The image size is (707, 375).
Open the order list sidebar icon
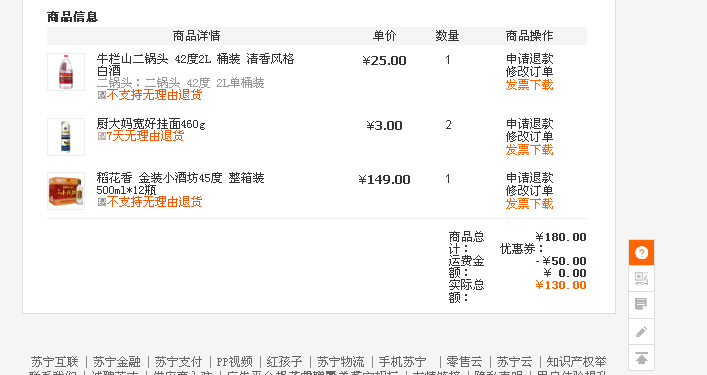pyautogui.click(x=641, y=304)
